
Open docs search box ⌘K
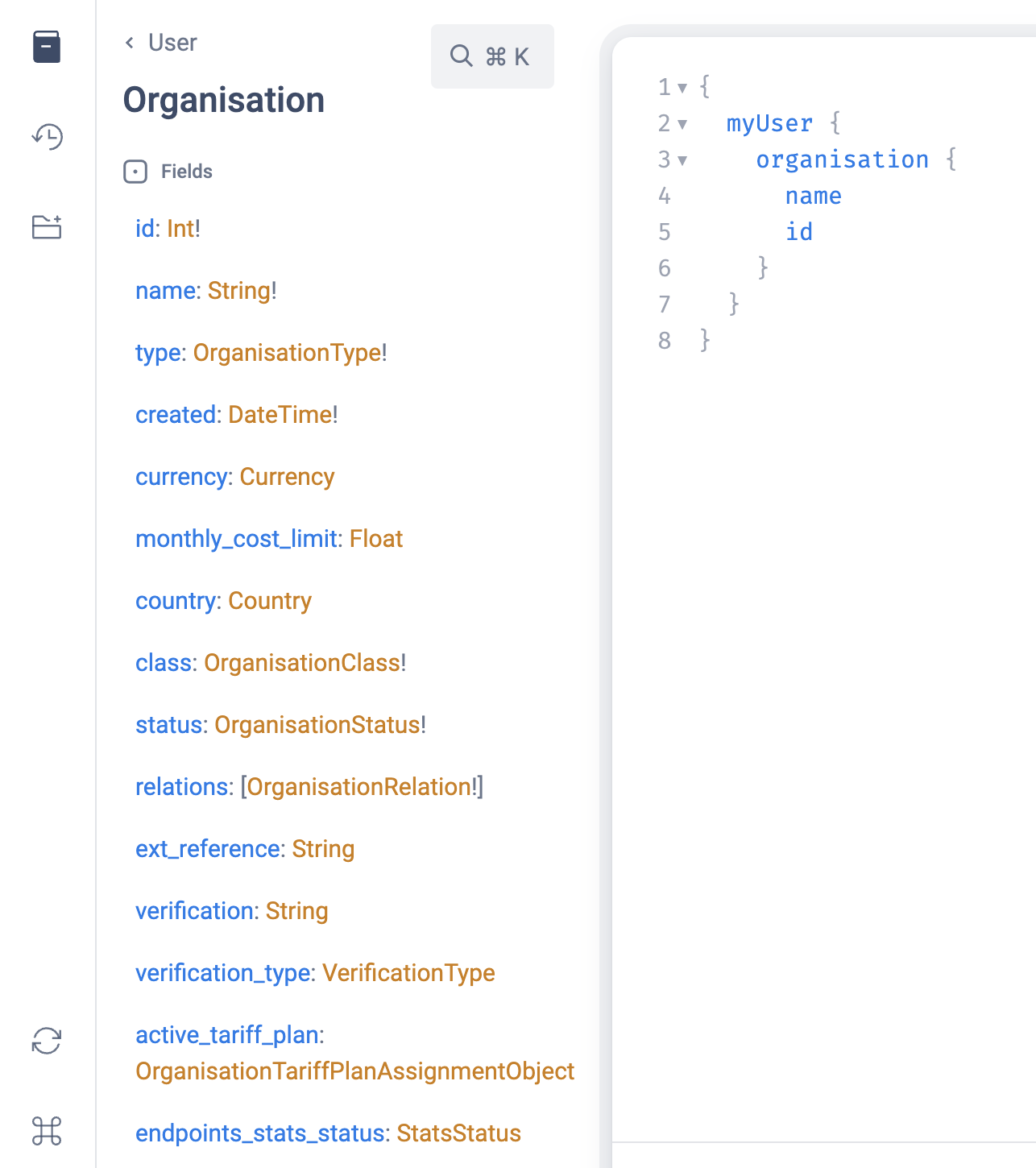point(492,56)
